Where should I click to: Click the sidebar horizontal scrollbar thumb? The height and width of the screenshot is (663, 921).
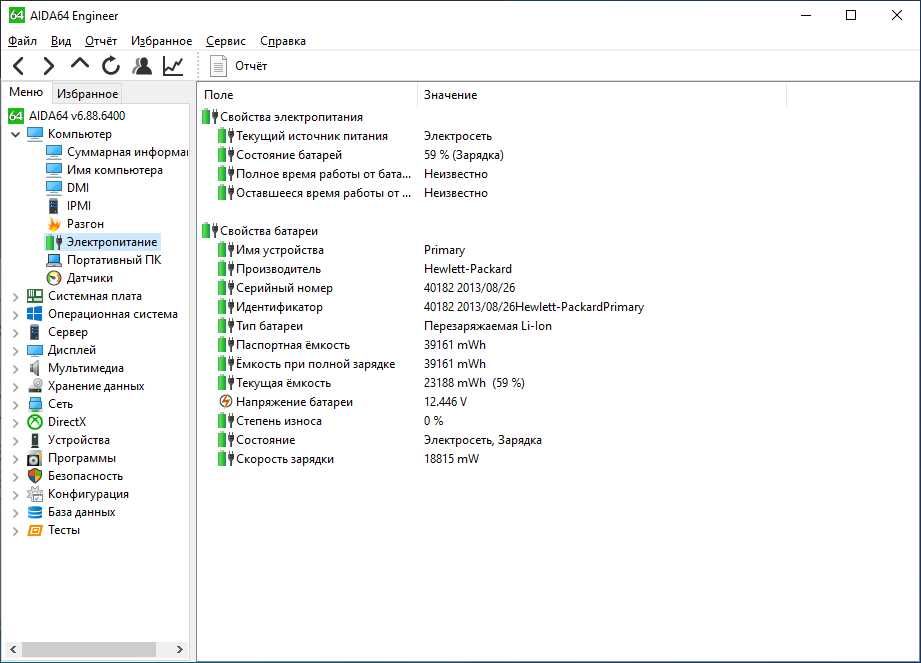pyautogui.click(x=89, y=649)
